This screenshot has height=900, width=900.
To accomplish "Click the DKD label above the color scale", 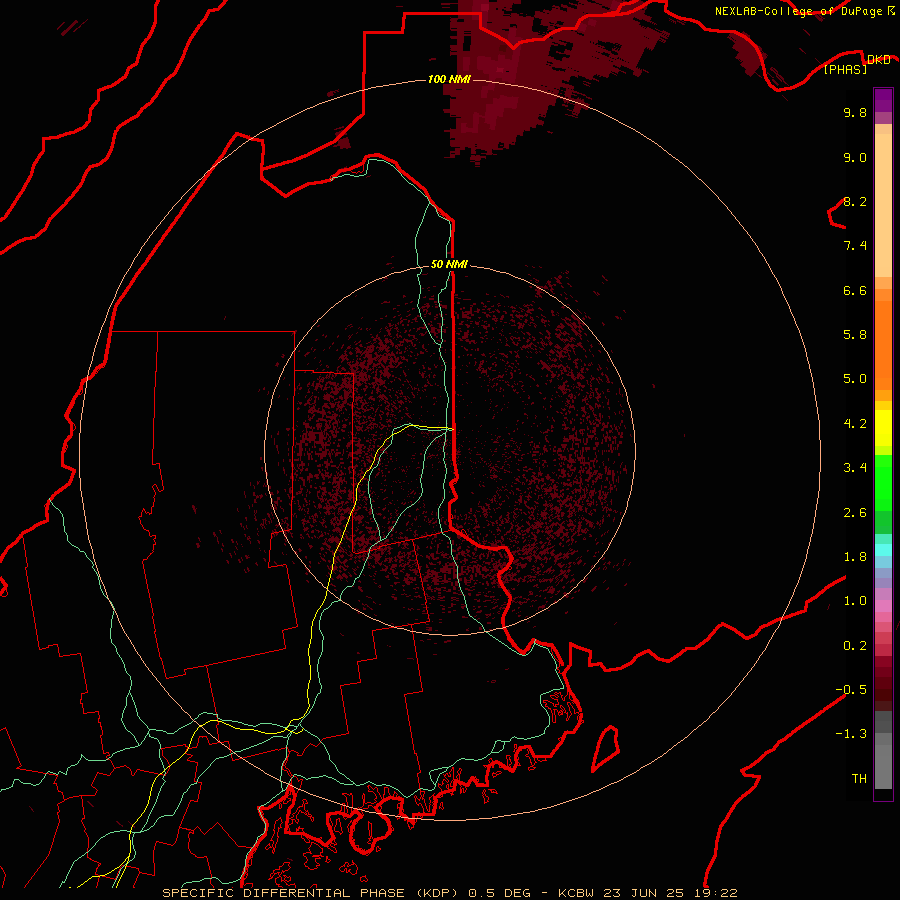I will [879, 59].
